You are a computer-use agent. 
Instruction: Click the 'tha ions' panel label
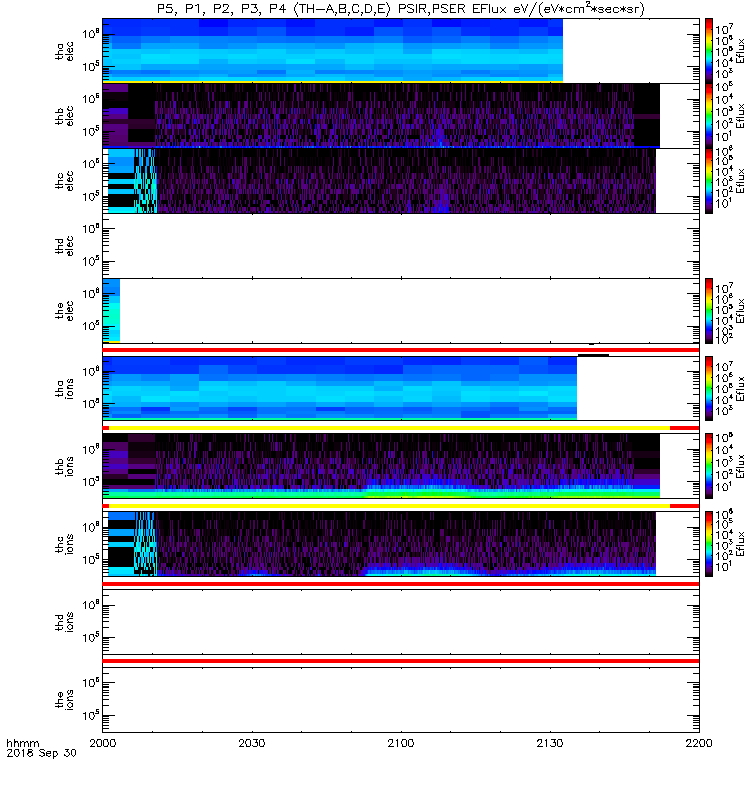pos(65,389)
